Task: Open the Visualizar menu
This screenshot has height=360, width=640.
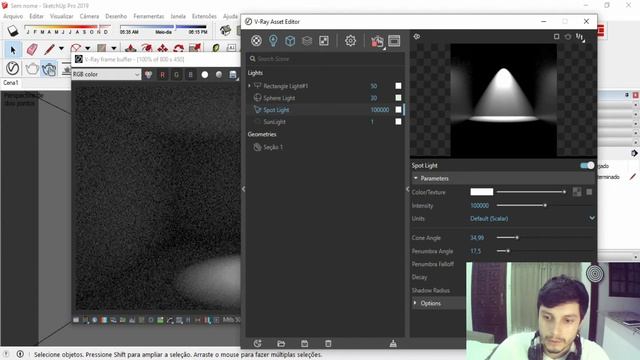Action: point(62,16)
